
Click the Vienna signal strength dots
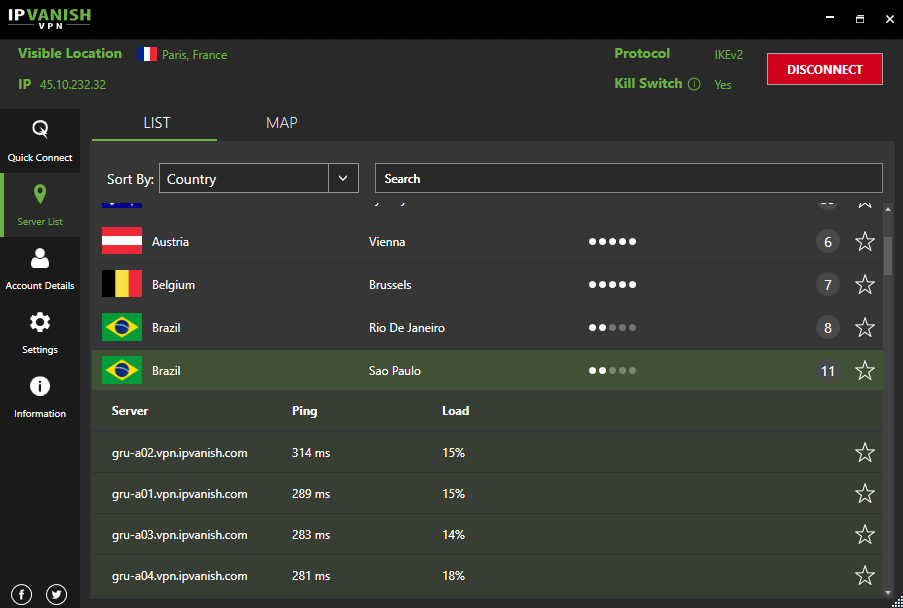pos(612,241)
